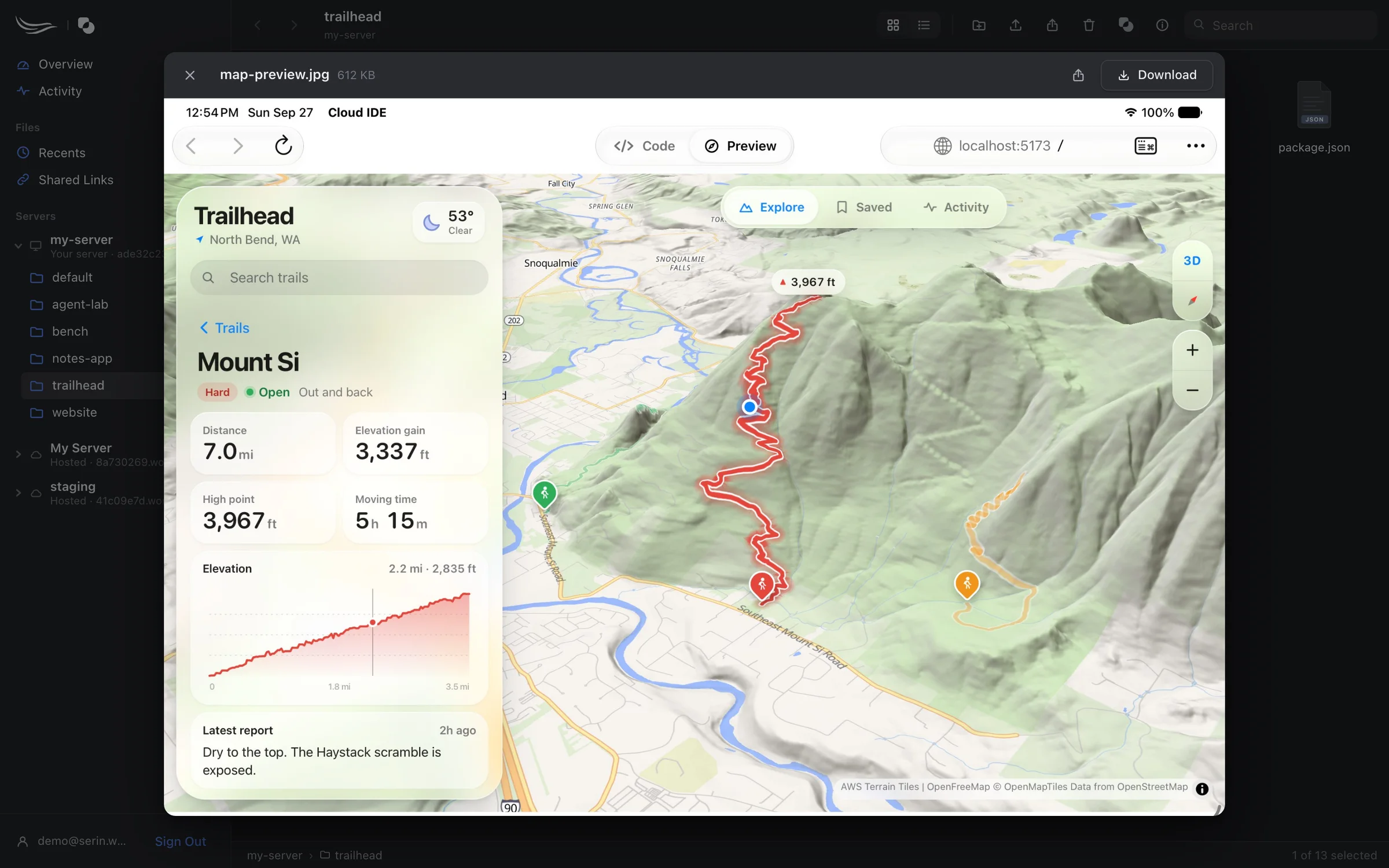The width and height of the screenshot is (1389, 868).
Task: Click the Search trails field
Action: click(x=339, y=278)
